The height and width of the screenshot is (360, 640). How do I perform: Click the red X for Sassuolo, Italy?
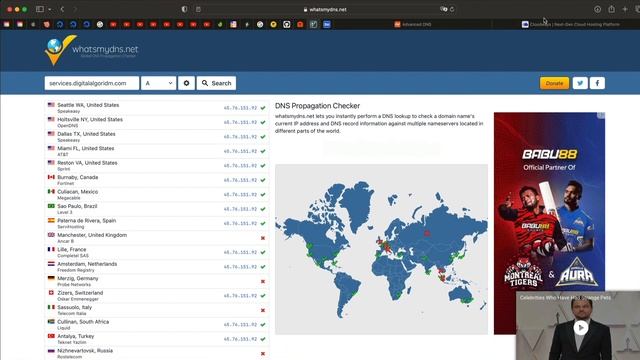263,310
